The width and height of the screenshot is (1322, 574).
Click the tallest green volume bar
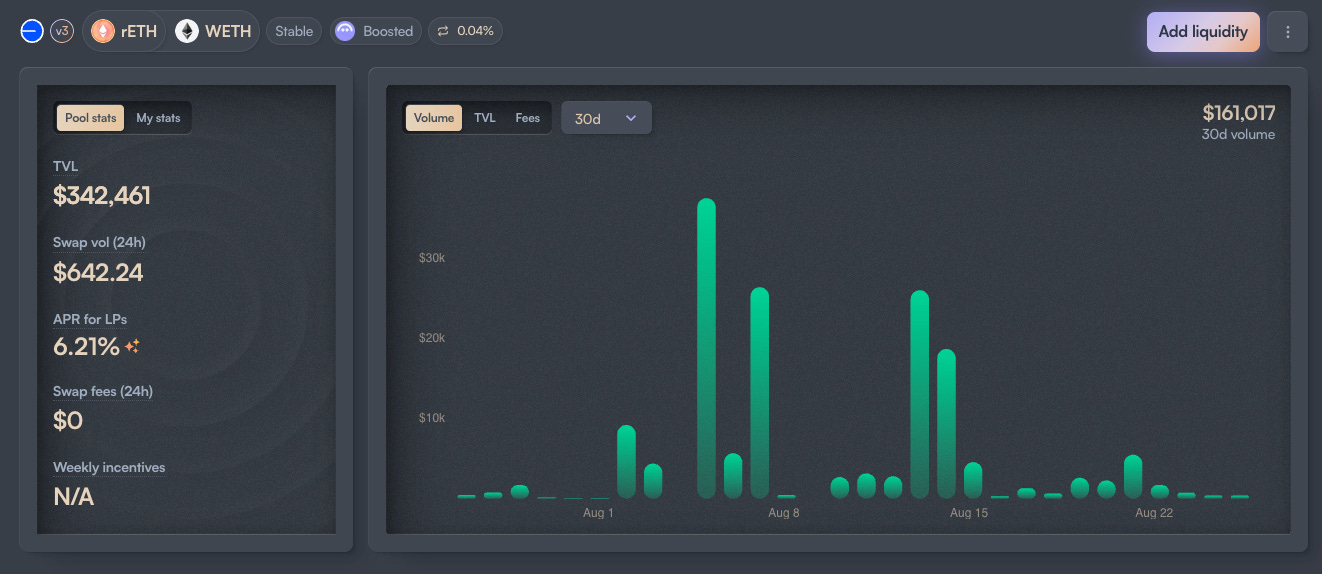pos(706,348)
